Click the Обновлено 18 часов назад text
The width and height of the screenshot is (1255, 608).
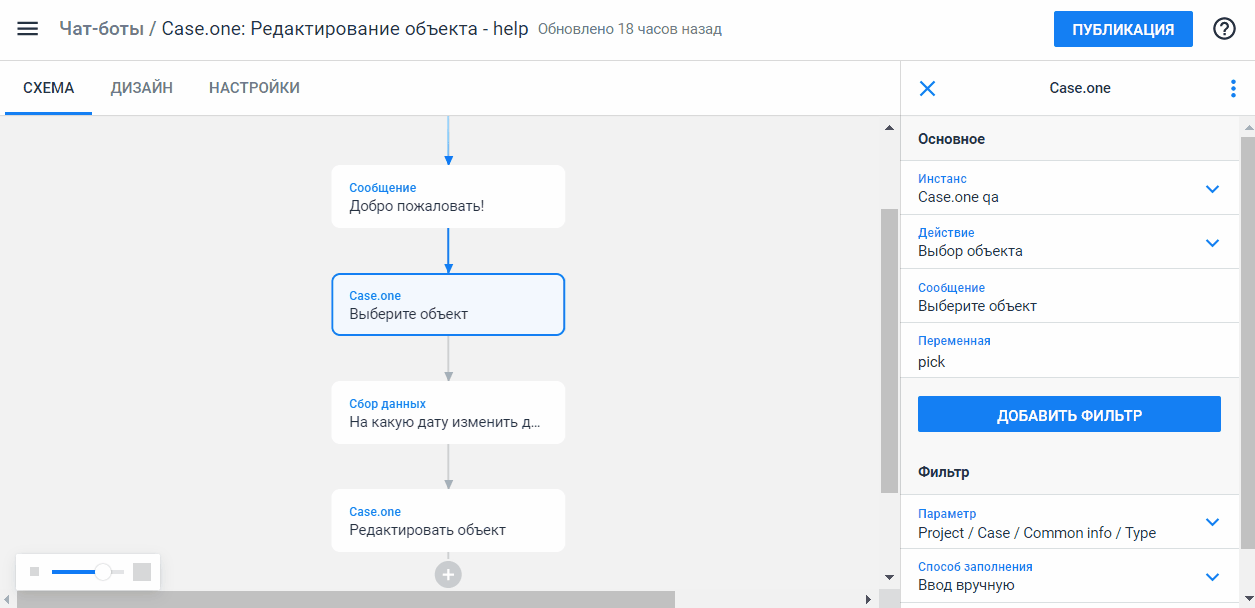[x=630, y=29]
